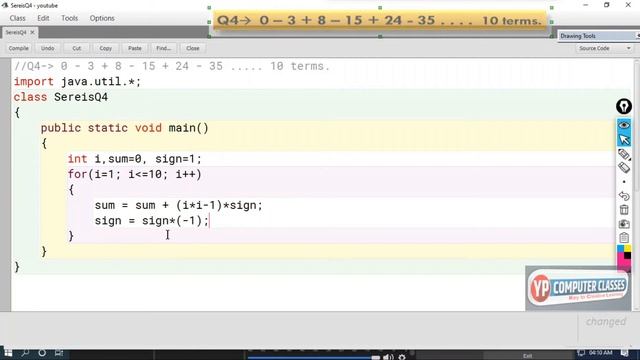Open the pen annotation tool main icon
640x360 pixels.
[624, 107]
